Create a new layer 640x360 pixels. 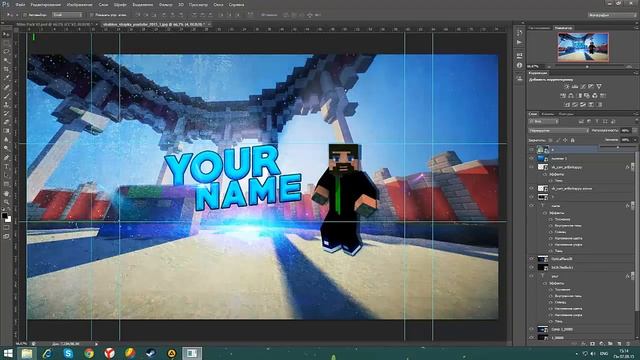click(619, 344)
